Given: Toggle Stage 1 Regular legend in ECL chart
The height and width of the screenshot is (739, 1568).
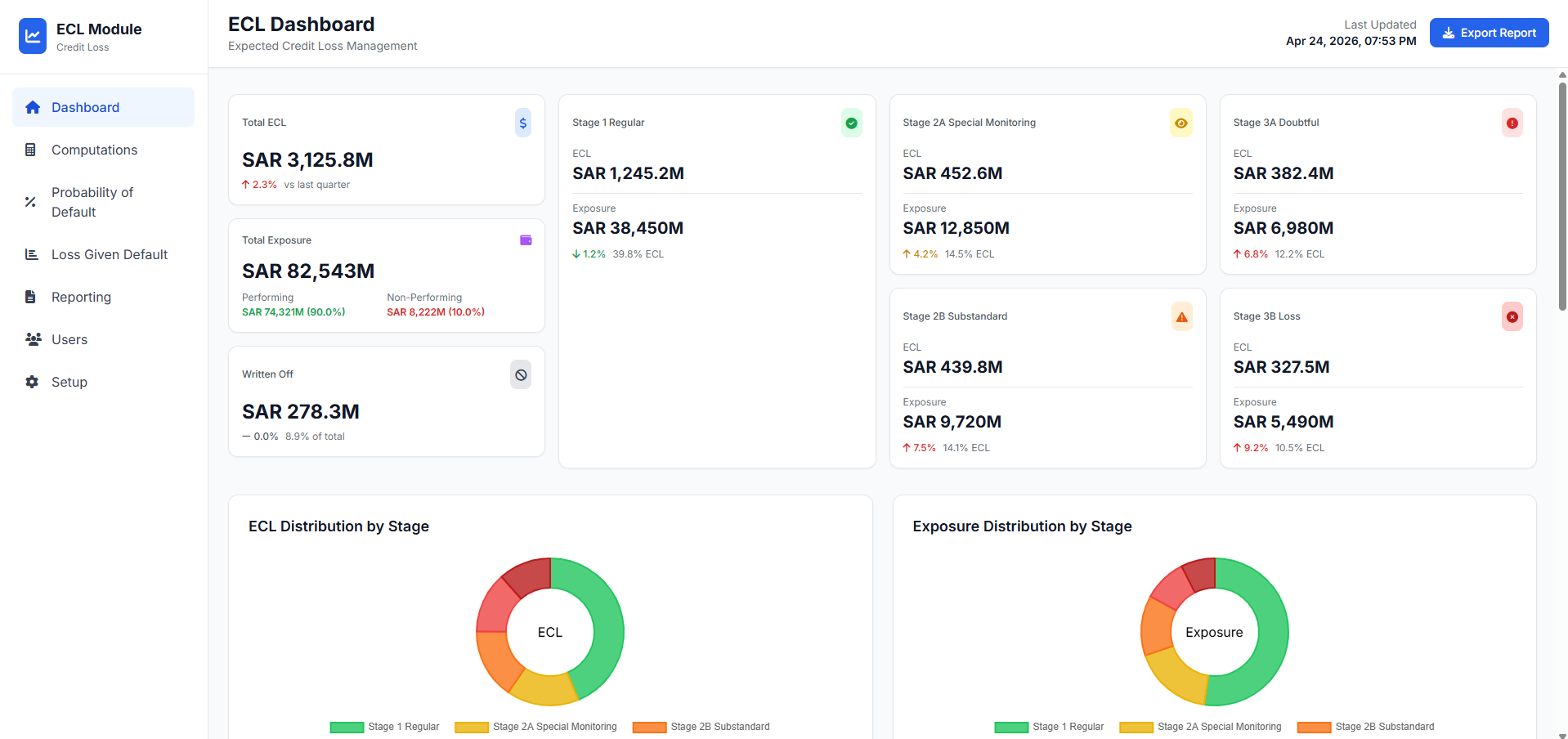Looking at the screenshot, I should pyautogui.click(x=385, y=727).
